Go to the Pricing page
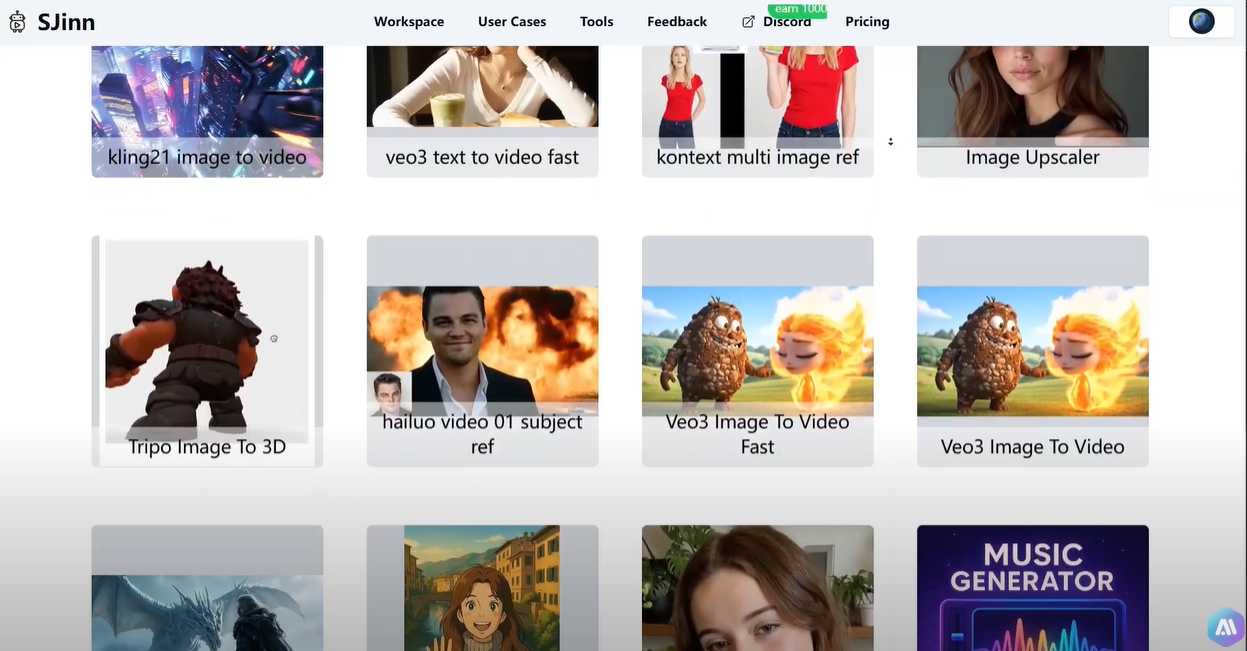 pos(867,21)
